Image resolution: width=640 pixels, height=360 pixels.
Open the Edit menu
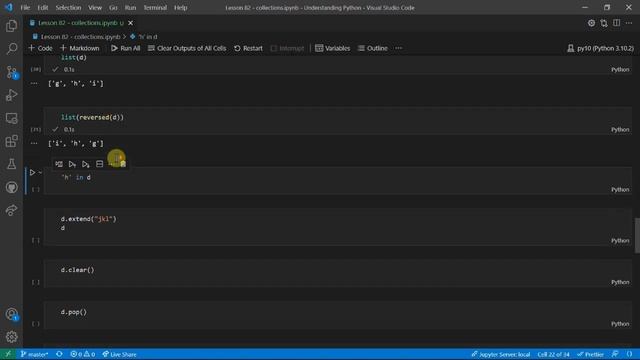(x=42, y=8)
